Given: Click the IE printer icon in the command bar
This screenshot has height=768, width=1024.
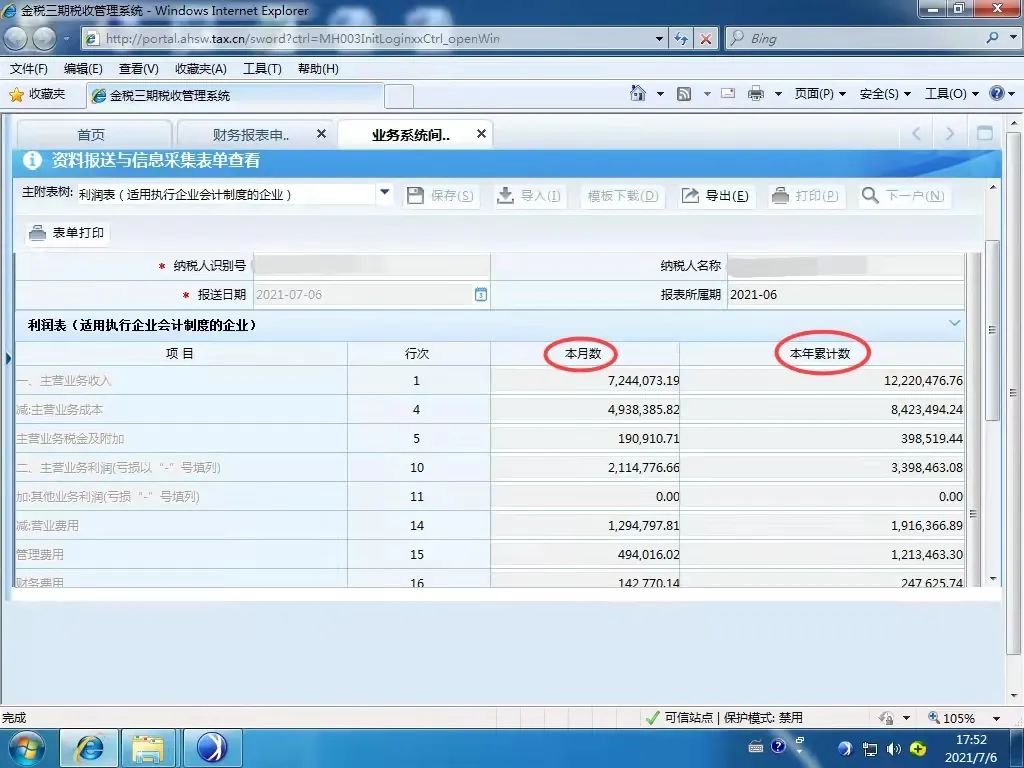Looking at the screenshot, I should click(x=755, y=94).
